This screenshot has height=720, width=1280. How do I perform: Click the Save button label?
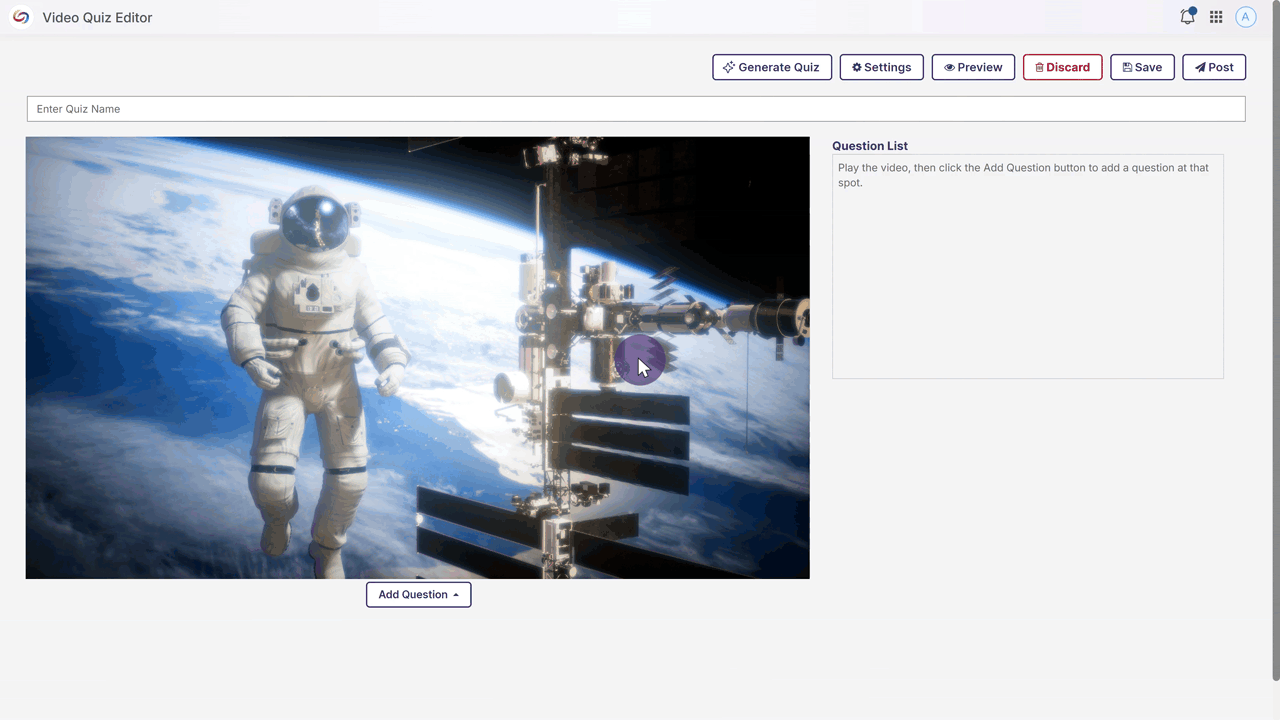[1148, 67]
